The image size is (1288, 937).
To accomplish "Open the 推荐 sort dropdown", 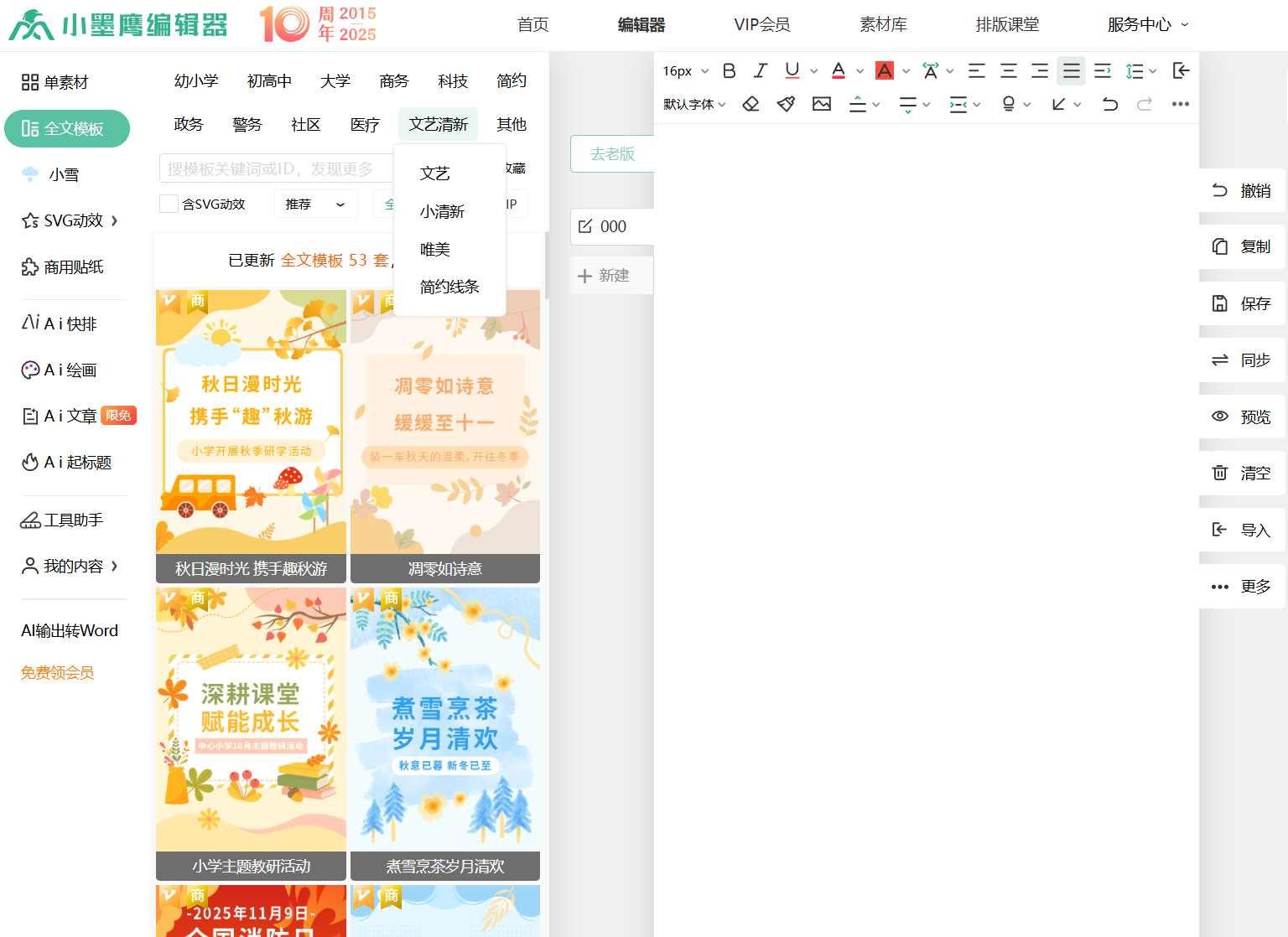I will 315,204.
